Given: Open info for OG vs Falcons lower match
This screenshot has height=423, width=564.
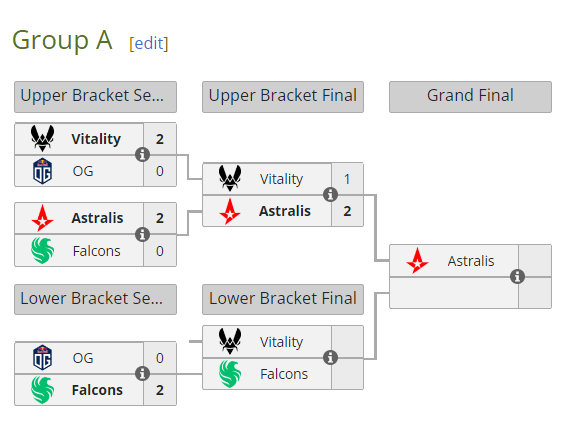Looking at the screenshot, I should click(142, 373).
